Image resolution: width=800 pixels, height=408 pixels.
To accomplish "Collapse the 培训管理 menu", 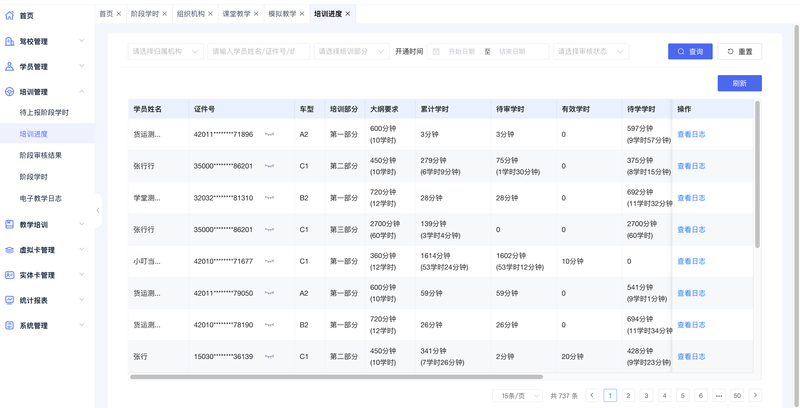I will (82, 91).
